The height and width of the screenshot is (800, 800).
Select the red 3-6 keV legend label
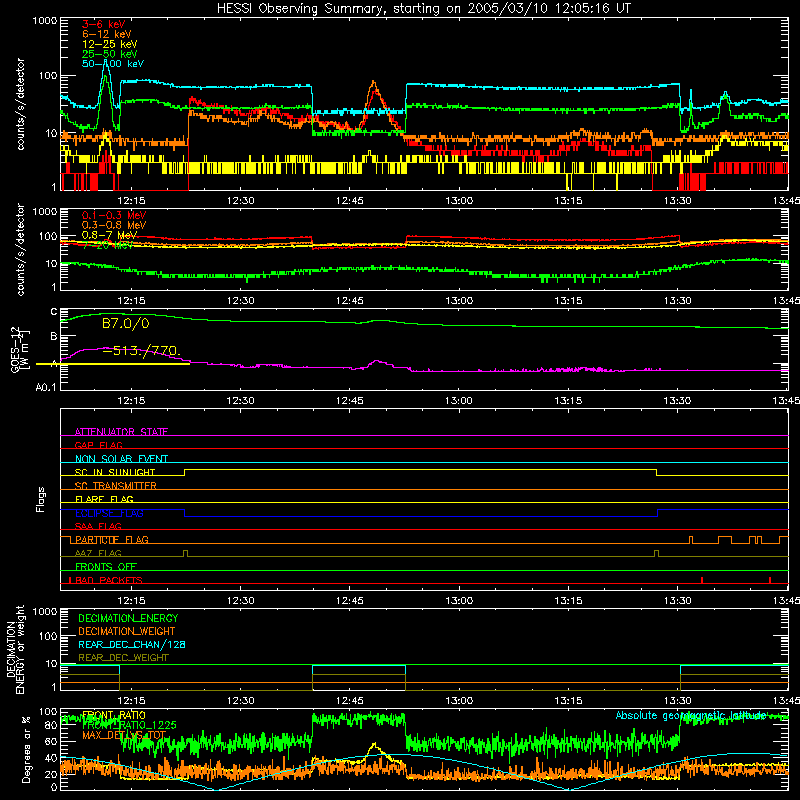tap(104, 24)
